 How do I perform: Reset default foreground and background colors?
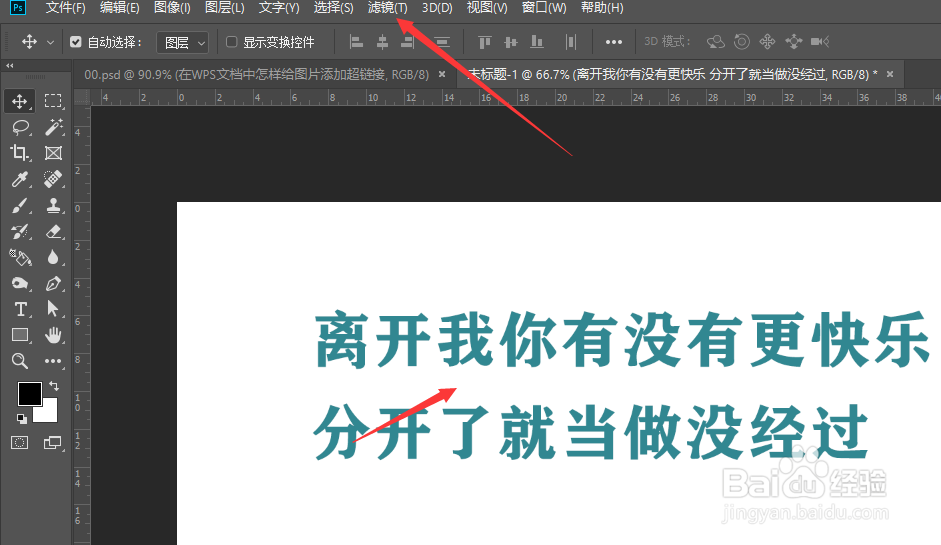coord(22,418)
